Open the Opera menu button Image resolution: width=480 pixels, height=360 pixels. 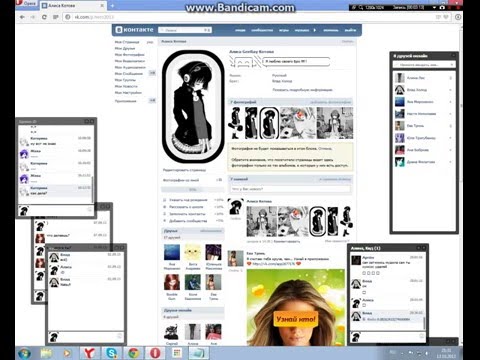tap(27, 3)
